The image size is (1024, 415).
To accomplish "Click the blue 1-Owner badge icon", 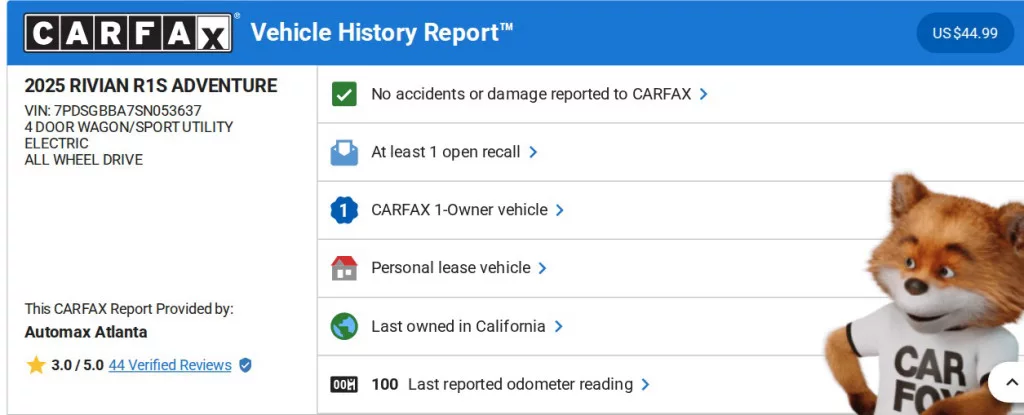I will point(344,210).
